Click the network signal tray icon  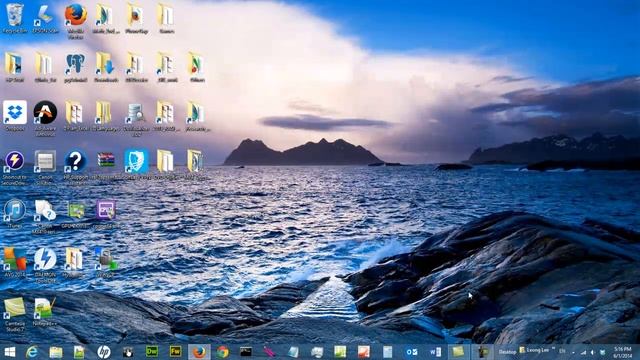[x=583, y=352]
